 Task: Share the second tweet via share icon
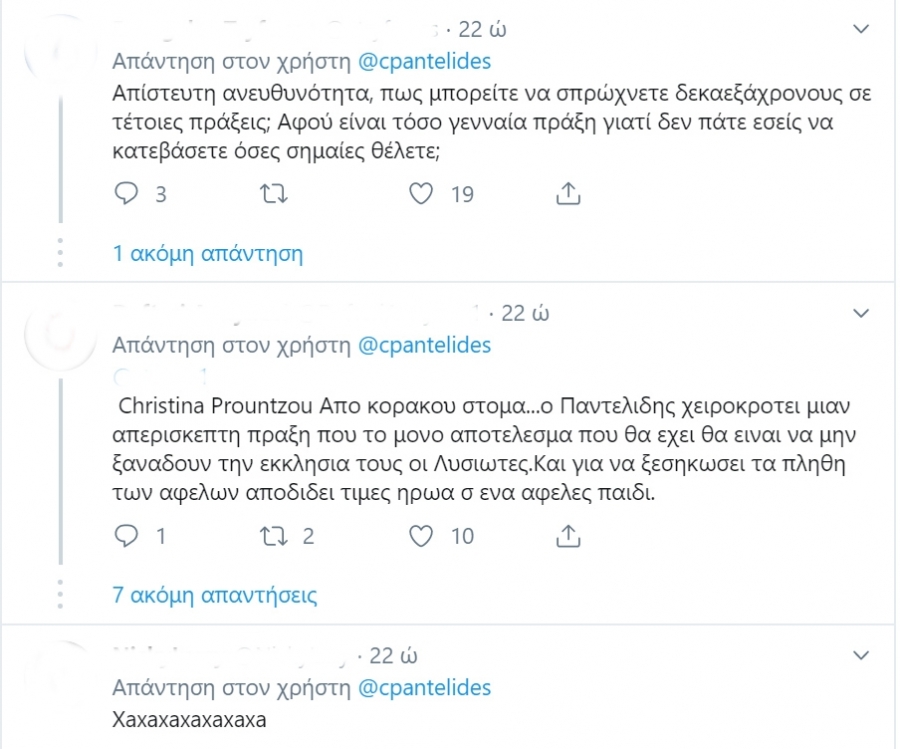(x=568, y=535)
